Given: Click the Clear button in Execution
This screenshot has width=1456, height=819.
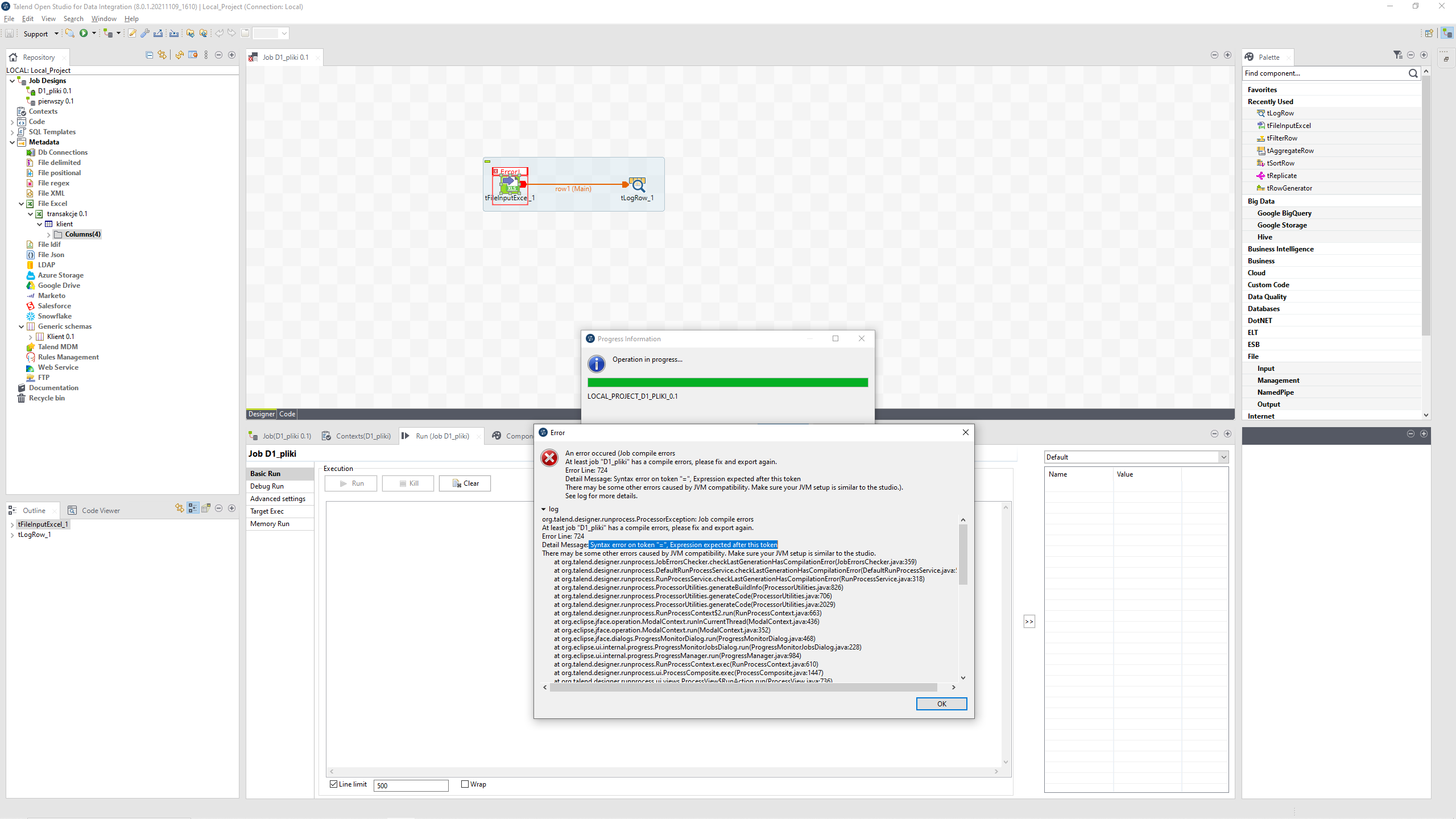Looking at the screenshot, I should (465, 483).
